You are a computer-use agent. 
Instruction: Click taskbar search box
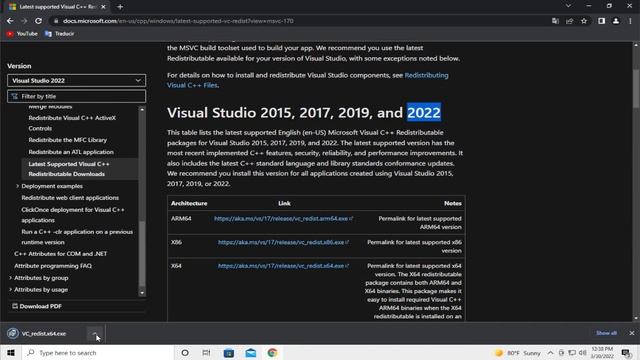click(x=98, y=353)
